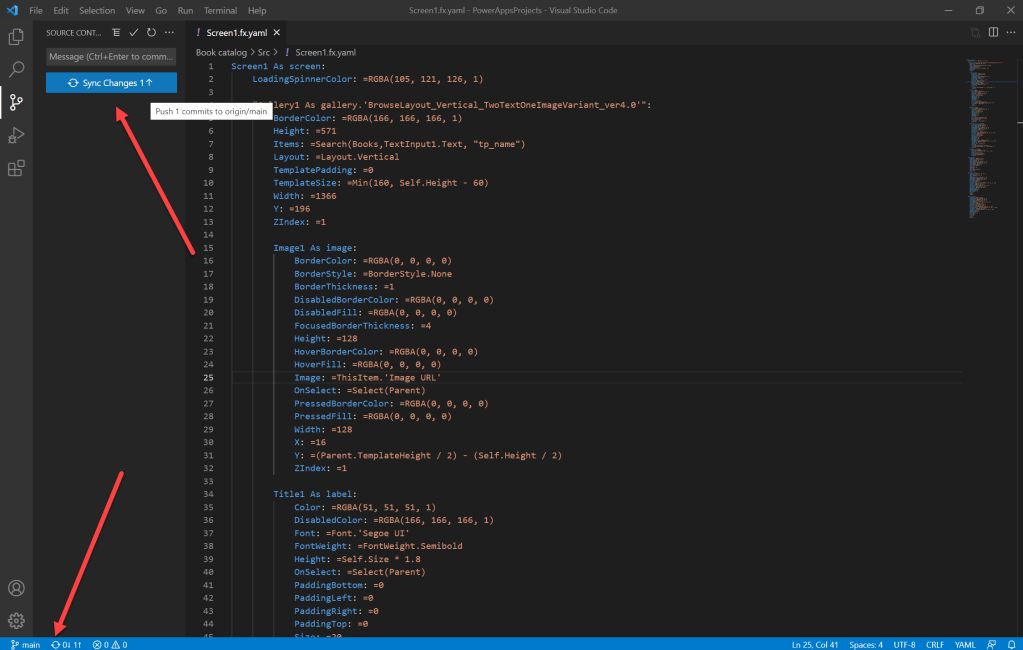Click the Src breadcrumb segment
Screen dimensions: 1023x650
265,52
